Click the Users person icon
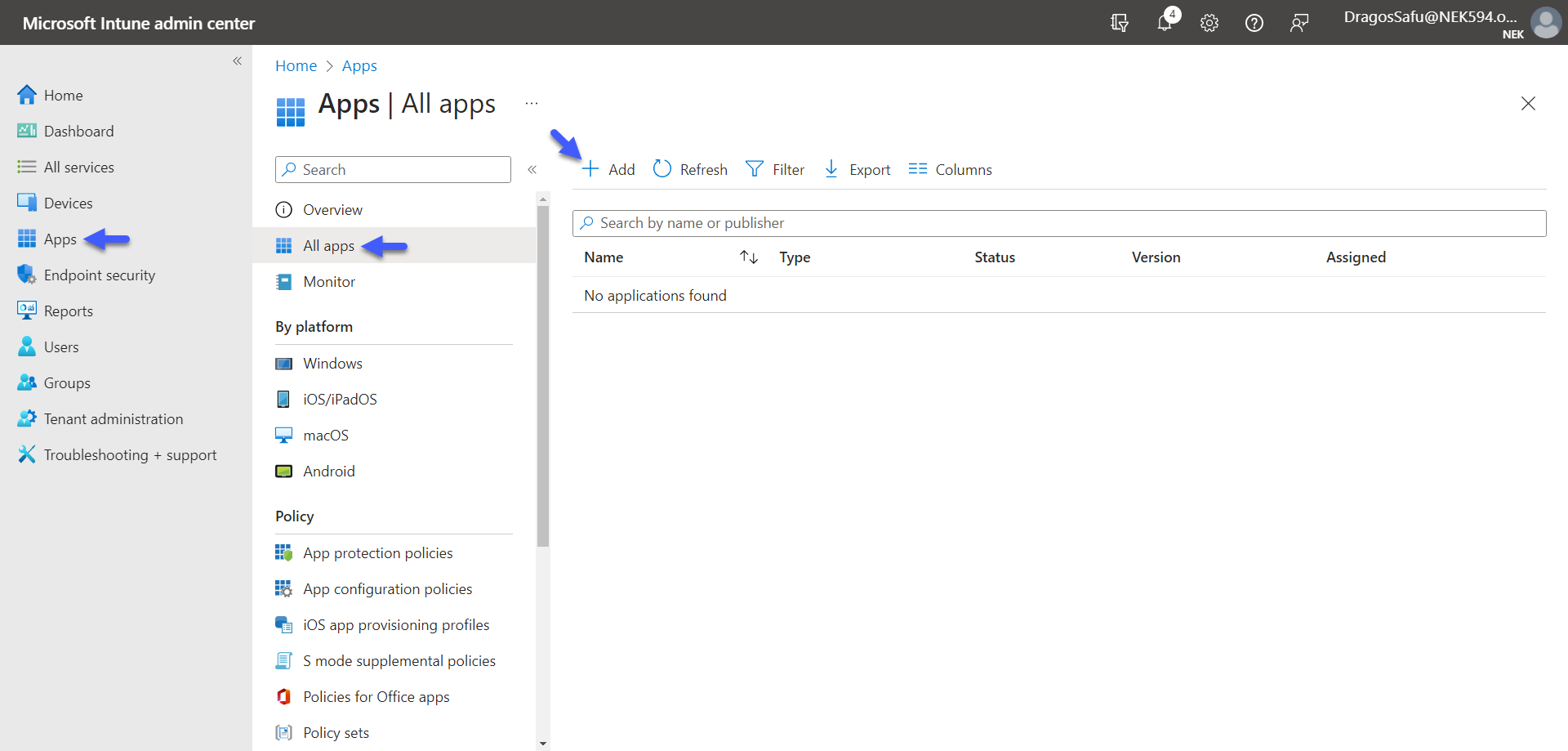 pos(27,346)
